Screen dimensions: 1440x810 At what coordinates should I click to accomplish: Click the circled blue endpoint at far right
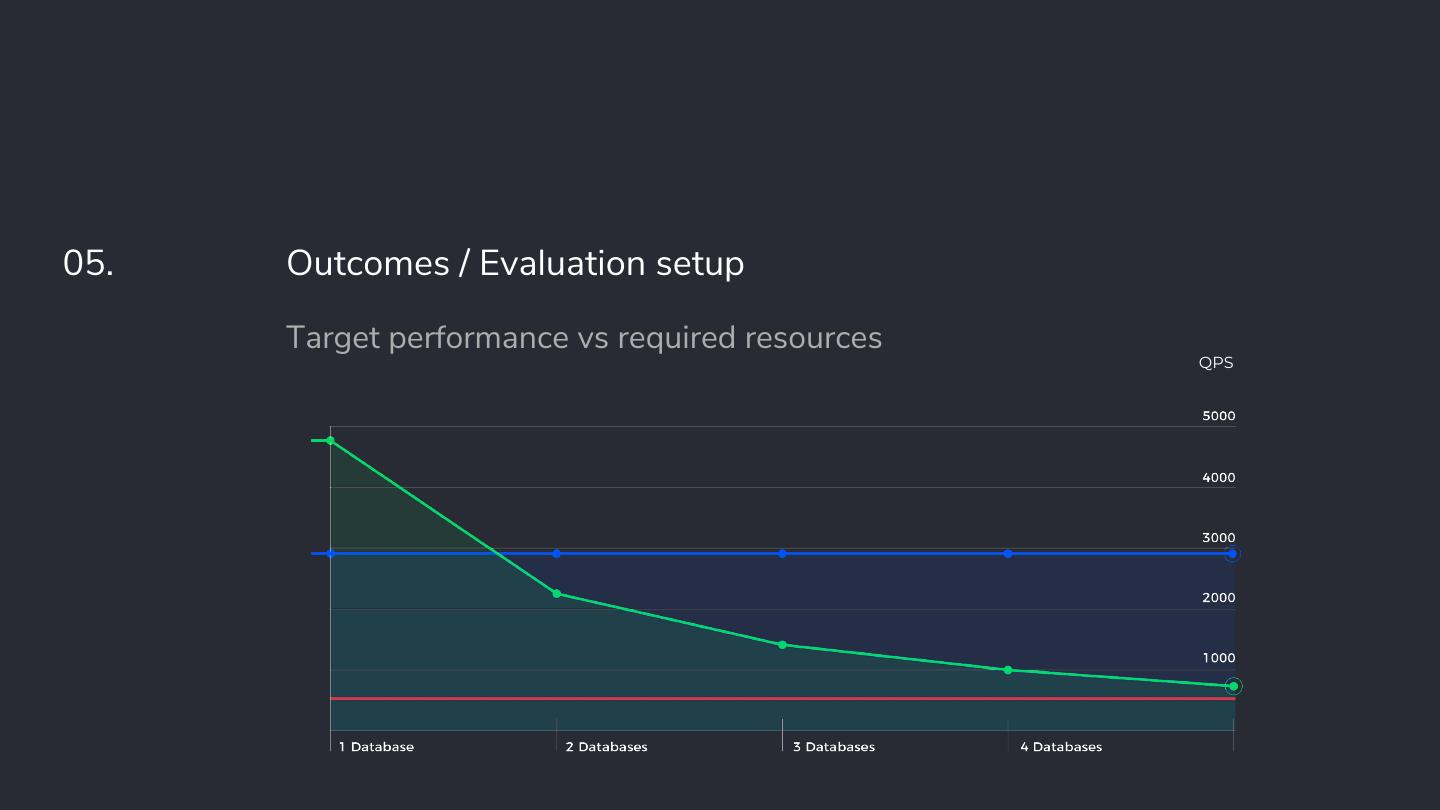(1233, 553)
